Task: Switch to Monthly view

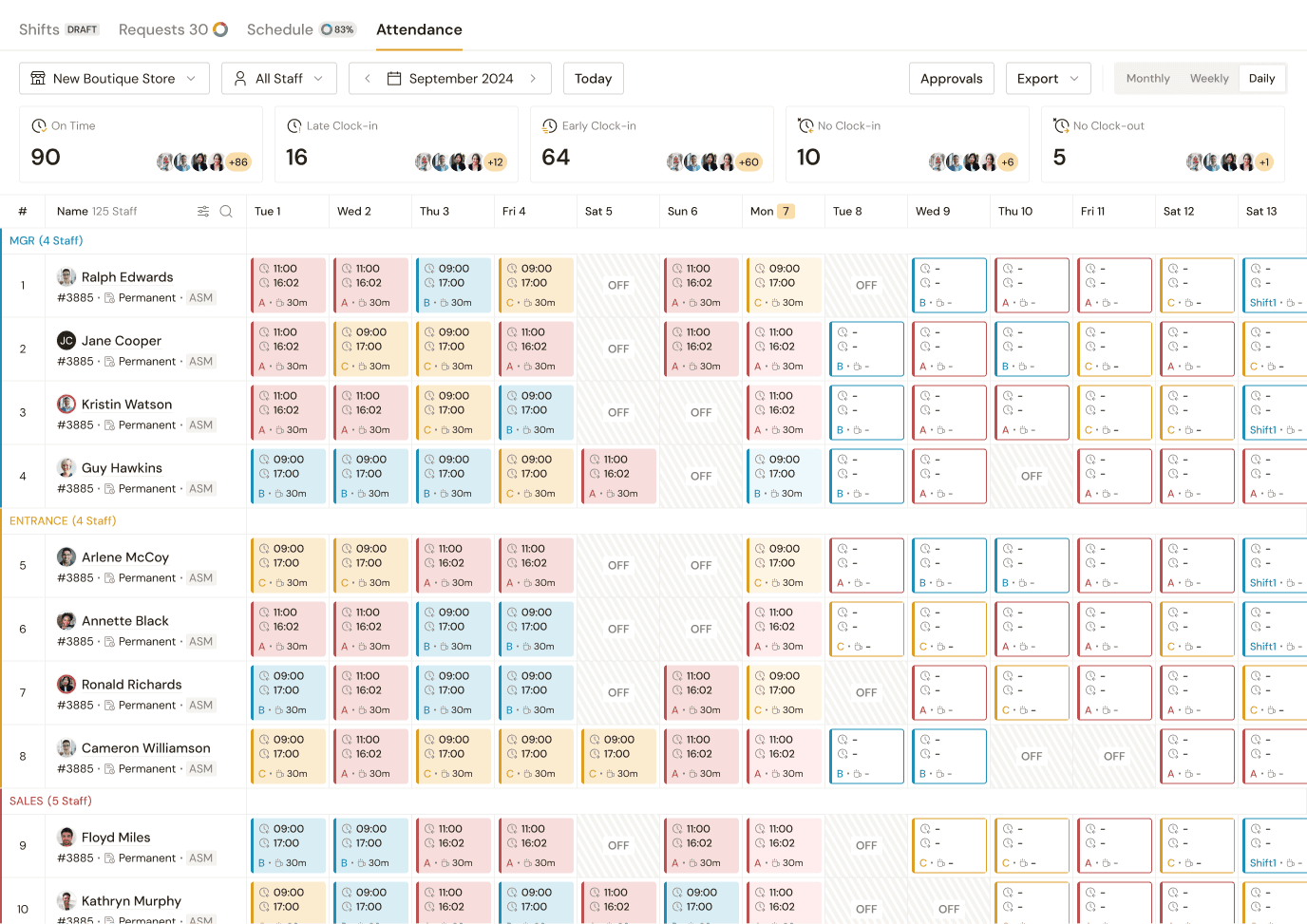Action: (x=1147, y=79)
